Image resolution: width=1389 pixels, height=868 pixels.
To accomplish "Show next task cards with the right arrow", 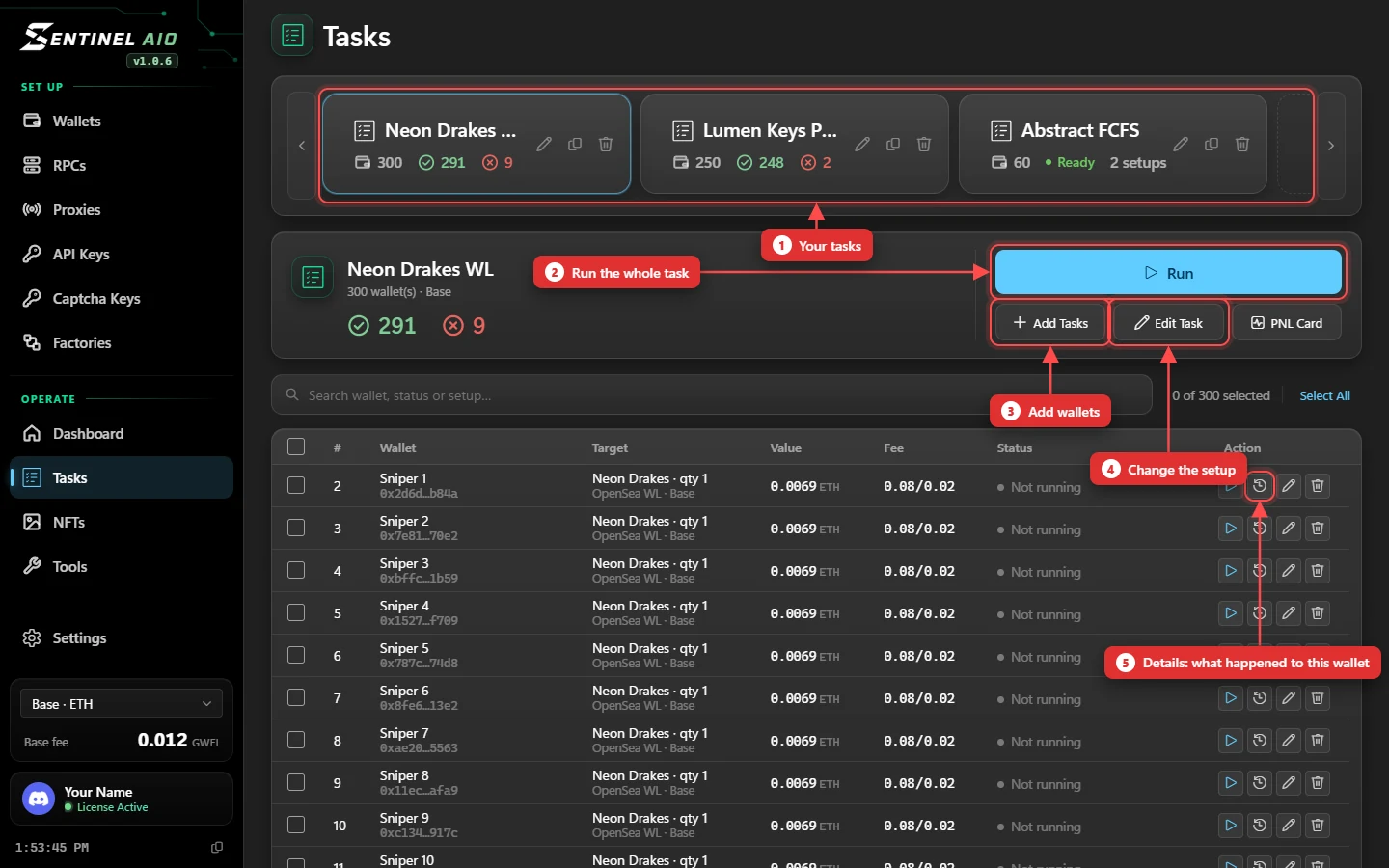I will click(x=1331, y=146).
